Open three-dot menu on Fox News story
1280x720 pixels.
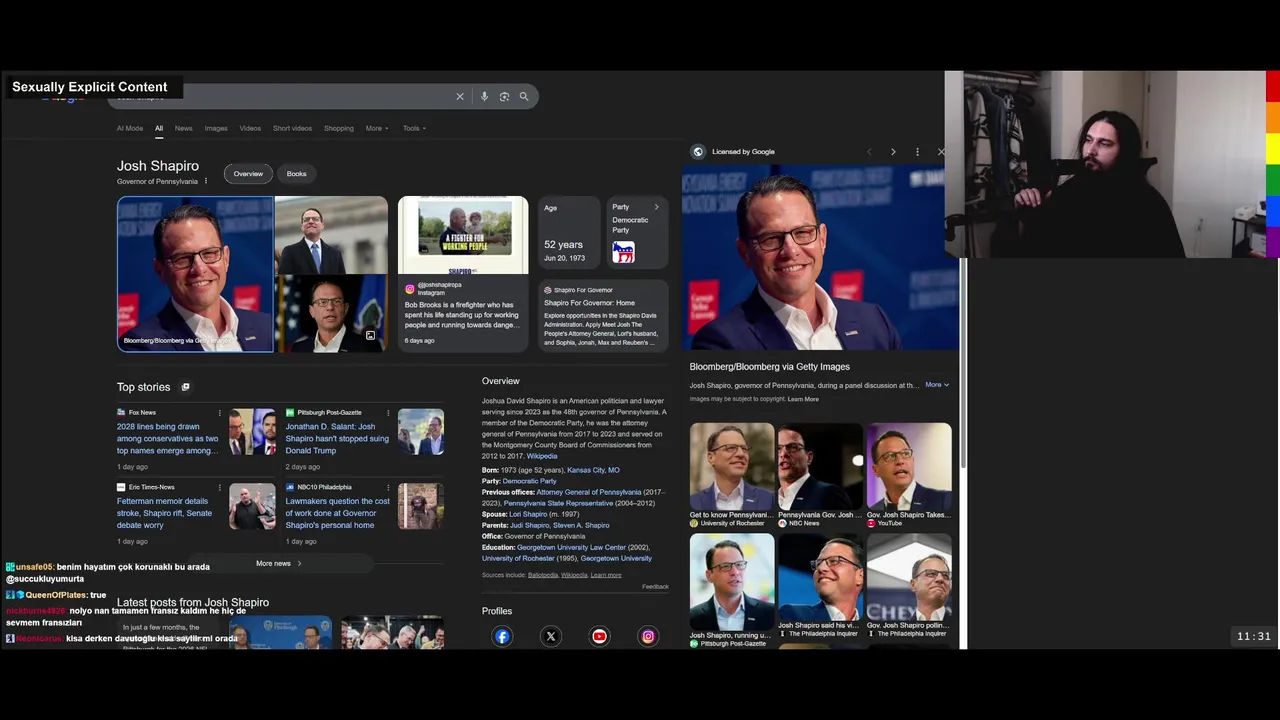click(x=220, y=413)
